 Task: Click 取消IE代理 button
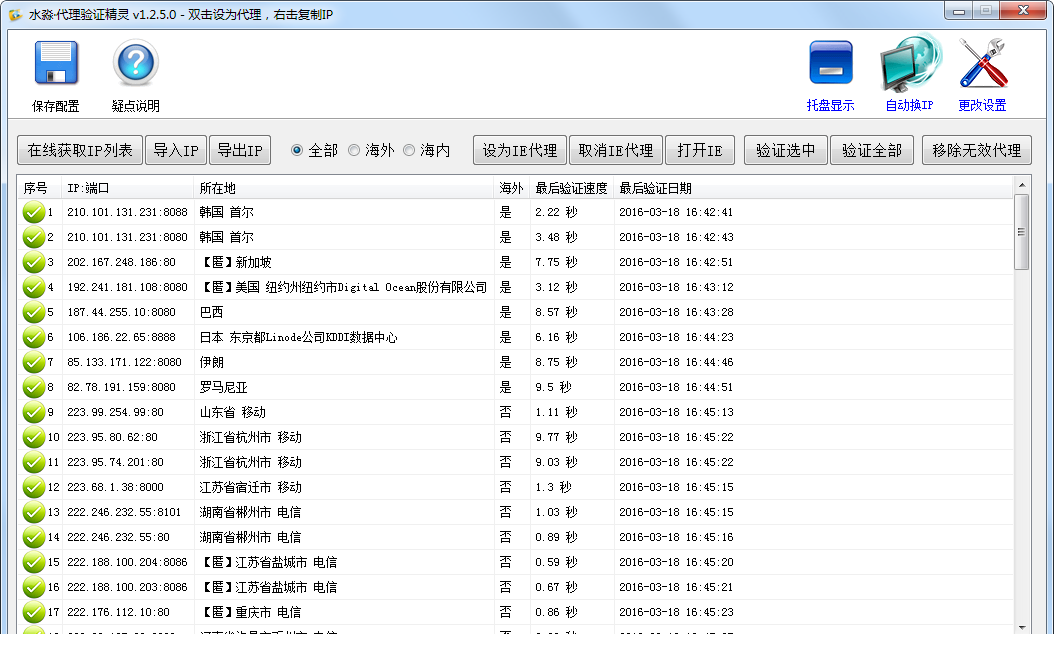[x=616, y=150]
